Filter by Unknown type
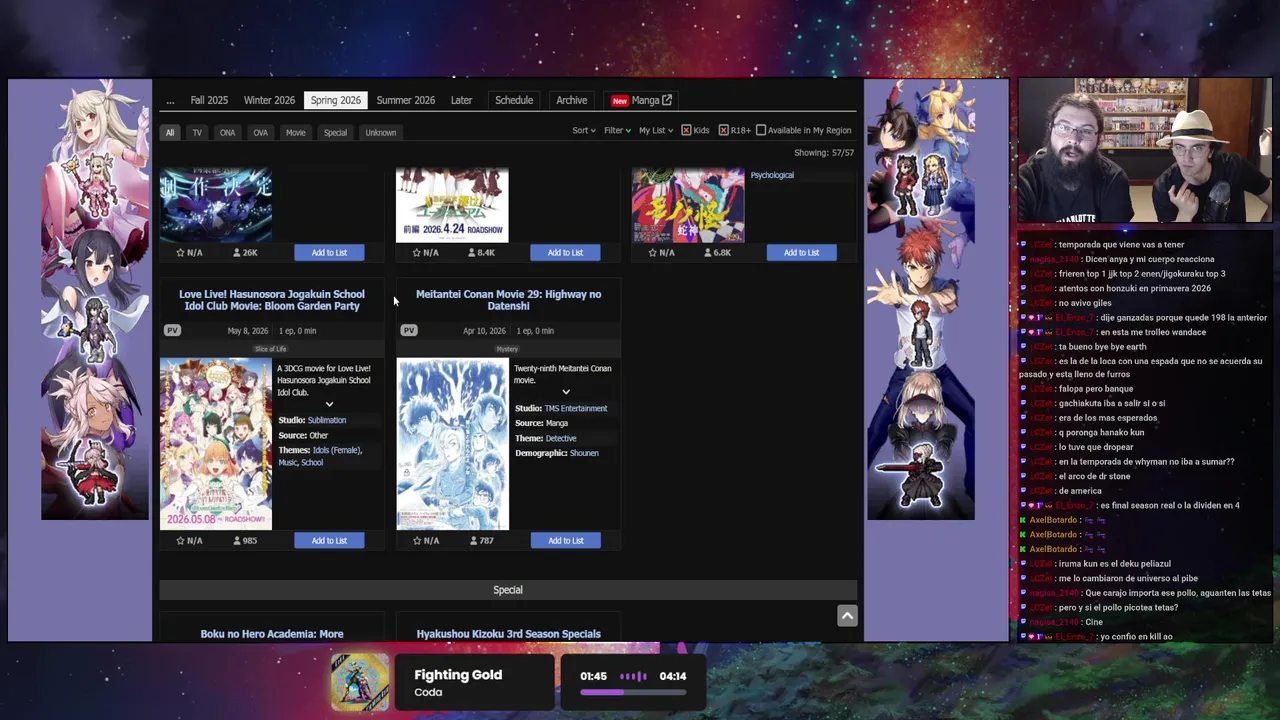1280x720 pixels. (380, 132)
